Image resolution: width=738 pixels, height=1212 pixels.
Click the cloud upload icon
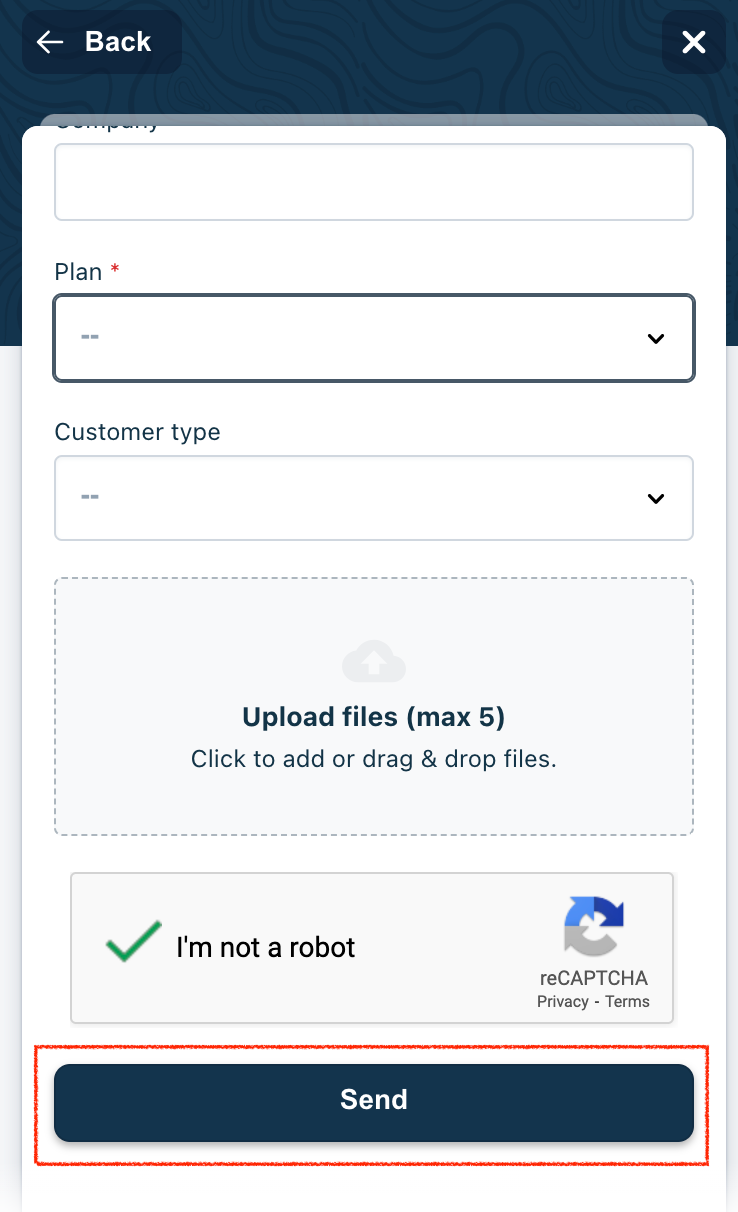(x=374, y=662)
